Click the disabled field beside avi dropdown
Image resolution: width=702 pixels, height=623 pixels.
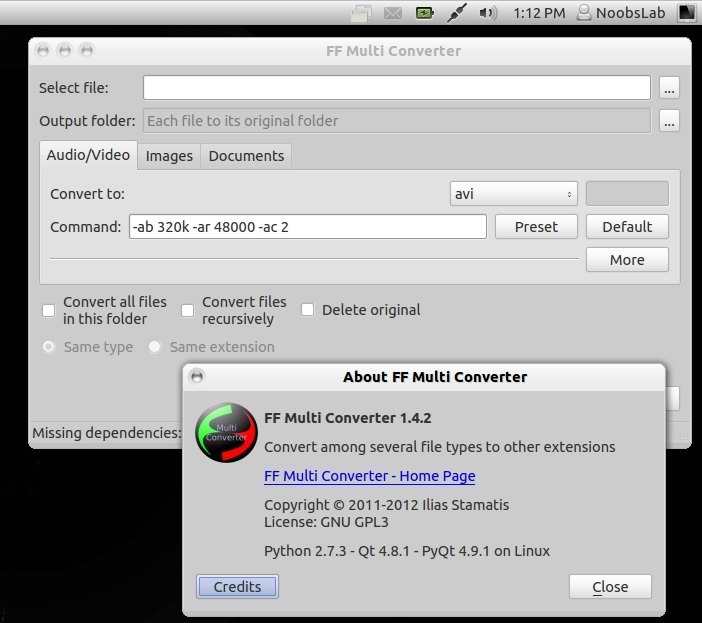tap(627, 194)
